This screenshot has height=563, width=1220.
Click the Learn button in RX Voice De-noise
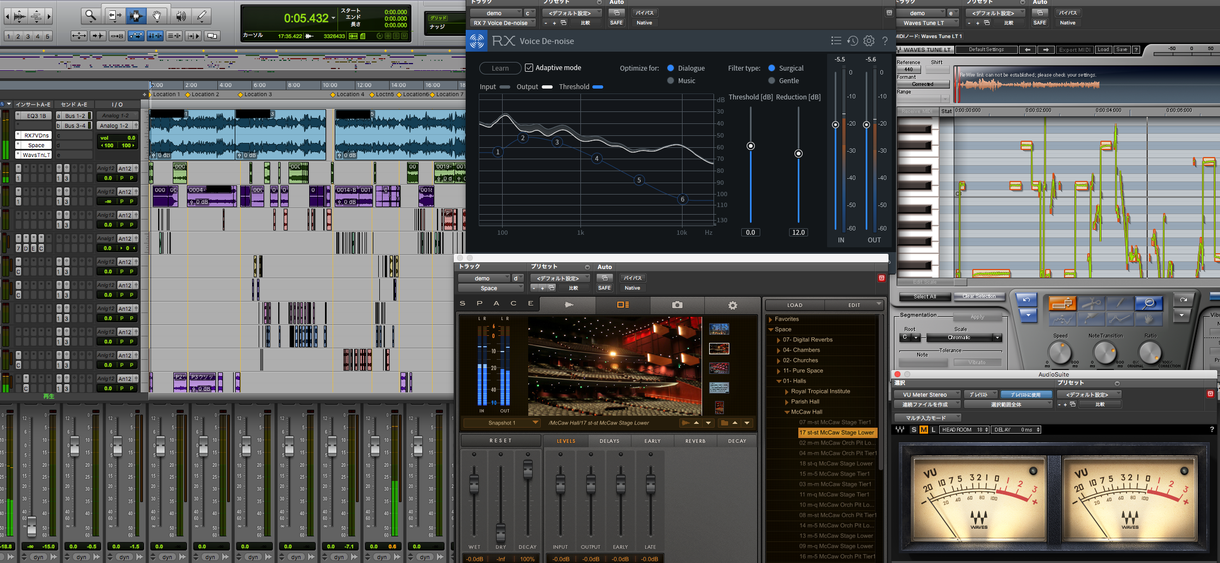[x=500, y=68]
